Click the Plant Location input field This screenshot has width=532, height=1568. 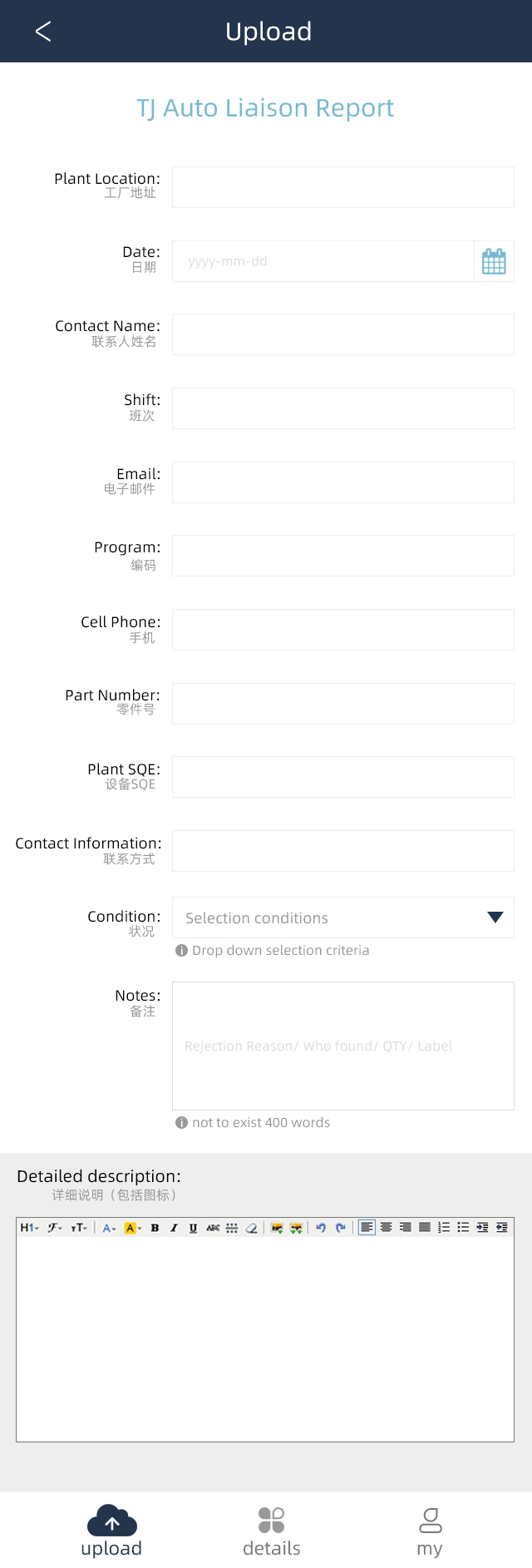342,187
